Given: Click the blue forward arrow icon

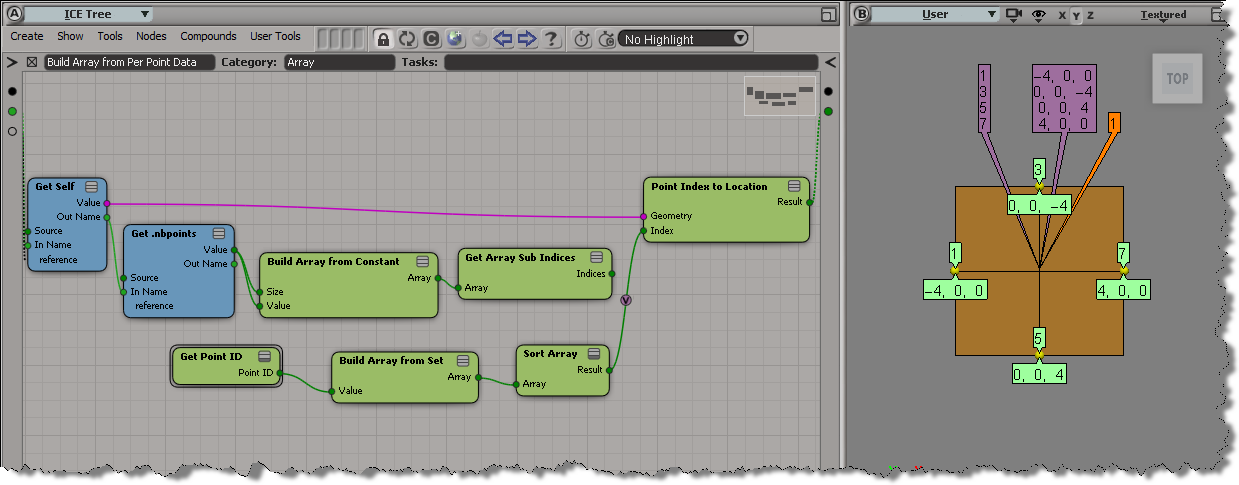Looking at the screenshot, I should click(527, 39).
